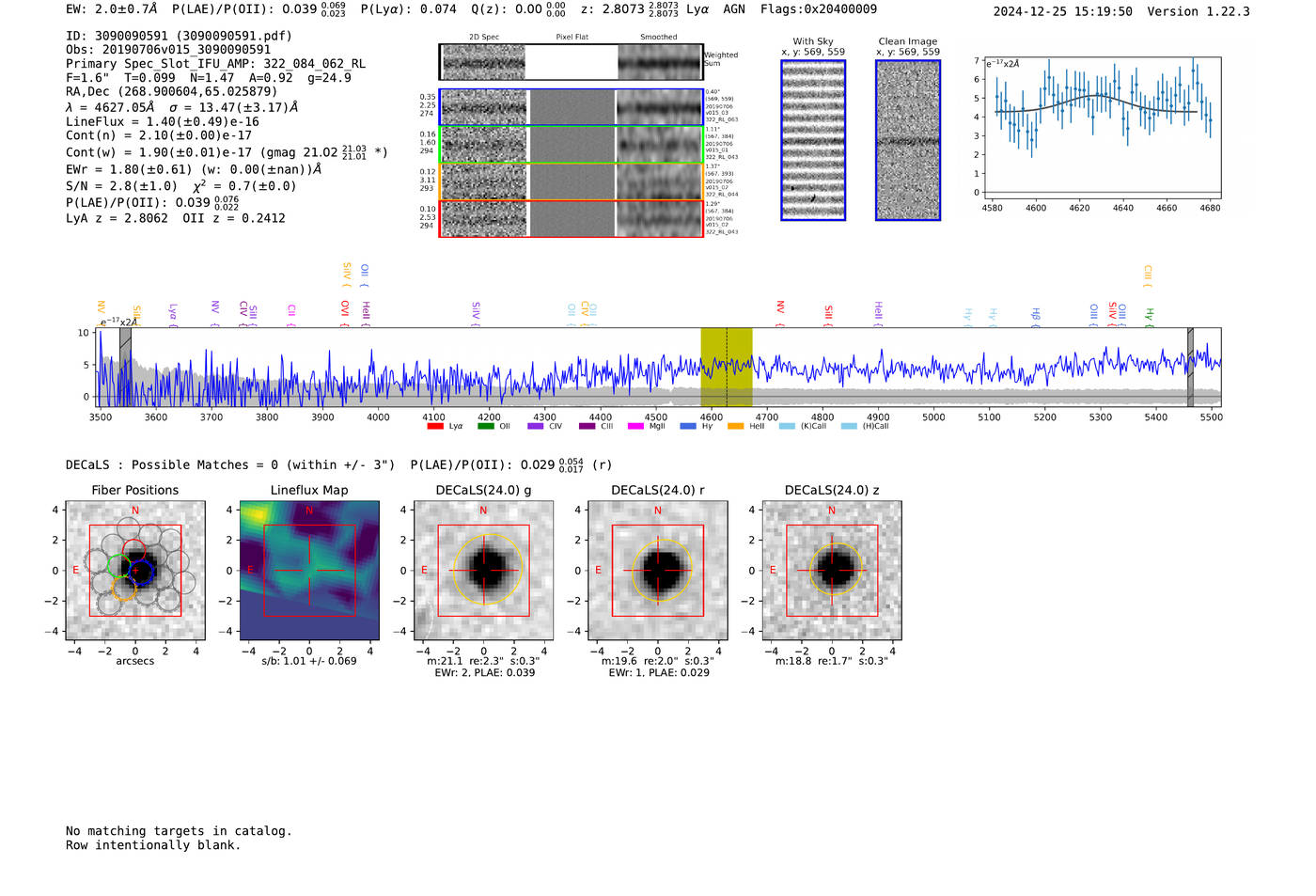
Task: Click the '2D Spec' column header
Action: 484,38
